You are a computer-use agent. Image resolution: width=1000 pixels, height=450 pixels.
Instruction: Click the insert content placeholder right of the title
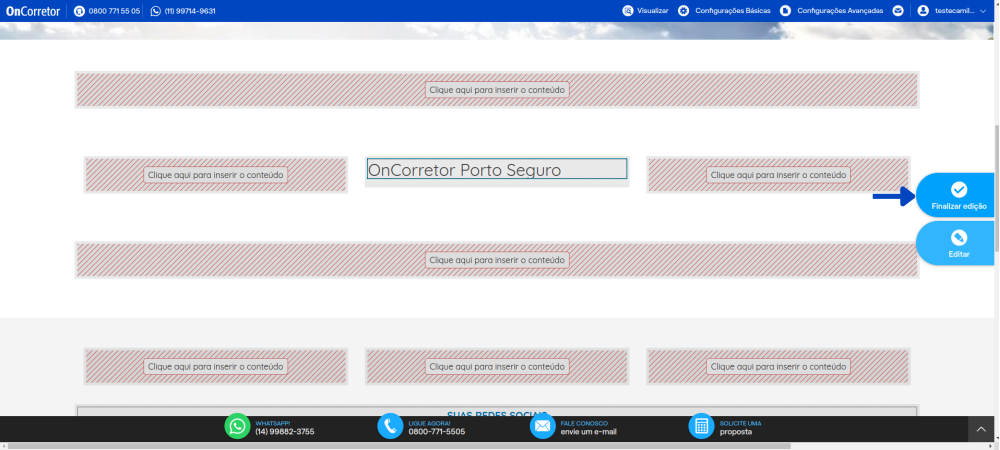coord(778,175)
